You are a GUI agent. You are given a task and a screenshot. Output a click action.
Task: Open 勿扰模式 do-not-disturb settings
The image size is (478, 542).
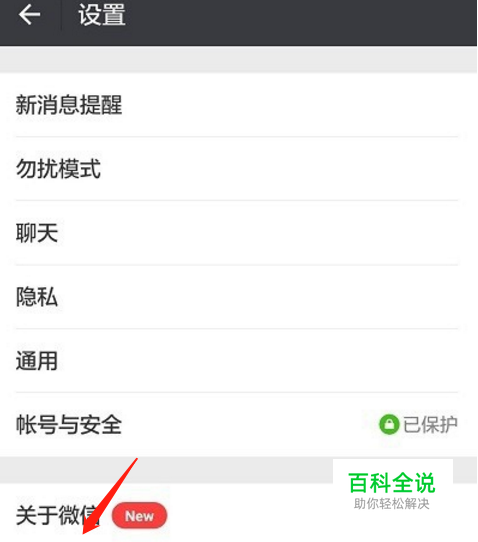point(238,169)
